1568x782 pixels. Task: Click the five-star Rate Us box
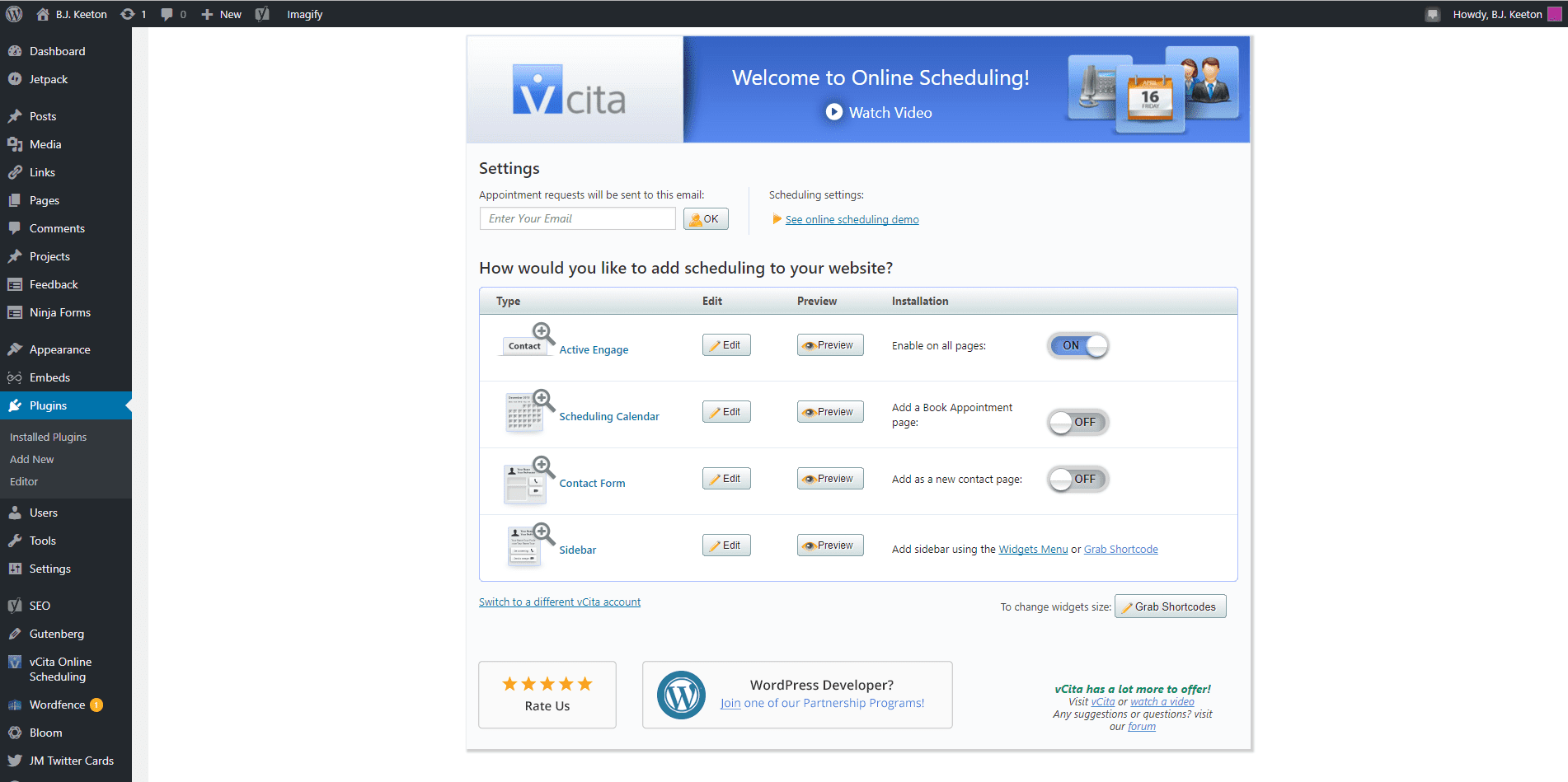(x=547, y=695)
